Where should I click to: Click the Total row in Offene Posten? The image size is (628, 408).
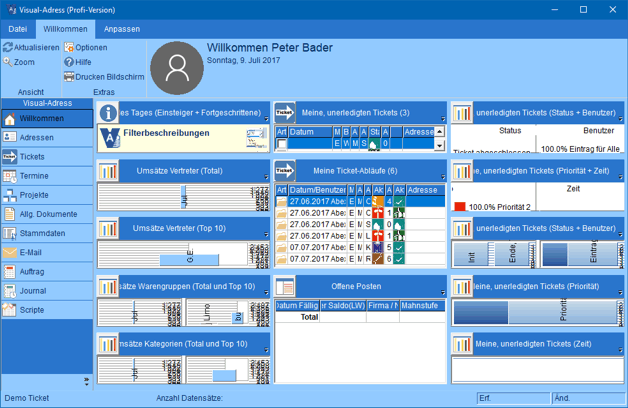(x=360, y=317)
